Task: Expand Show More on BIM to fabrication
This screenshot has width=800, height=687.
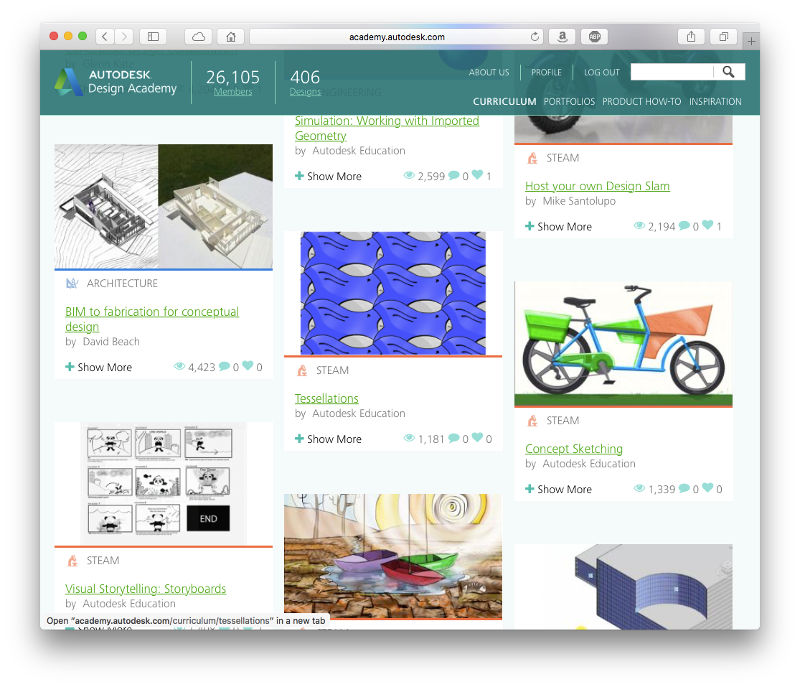Action: click(x=98, y=367)
